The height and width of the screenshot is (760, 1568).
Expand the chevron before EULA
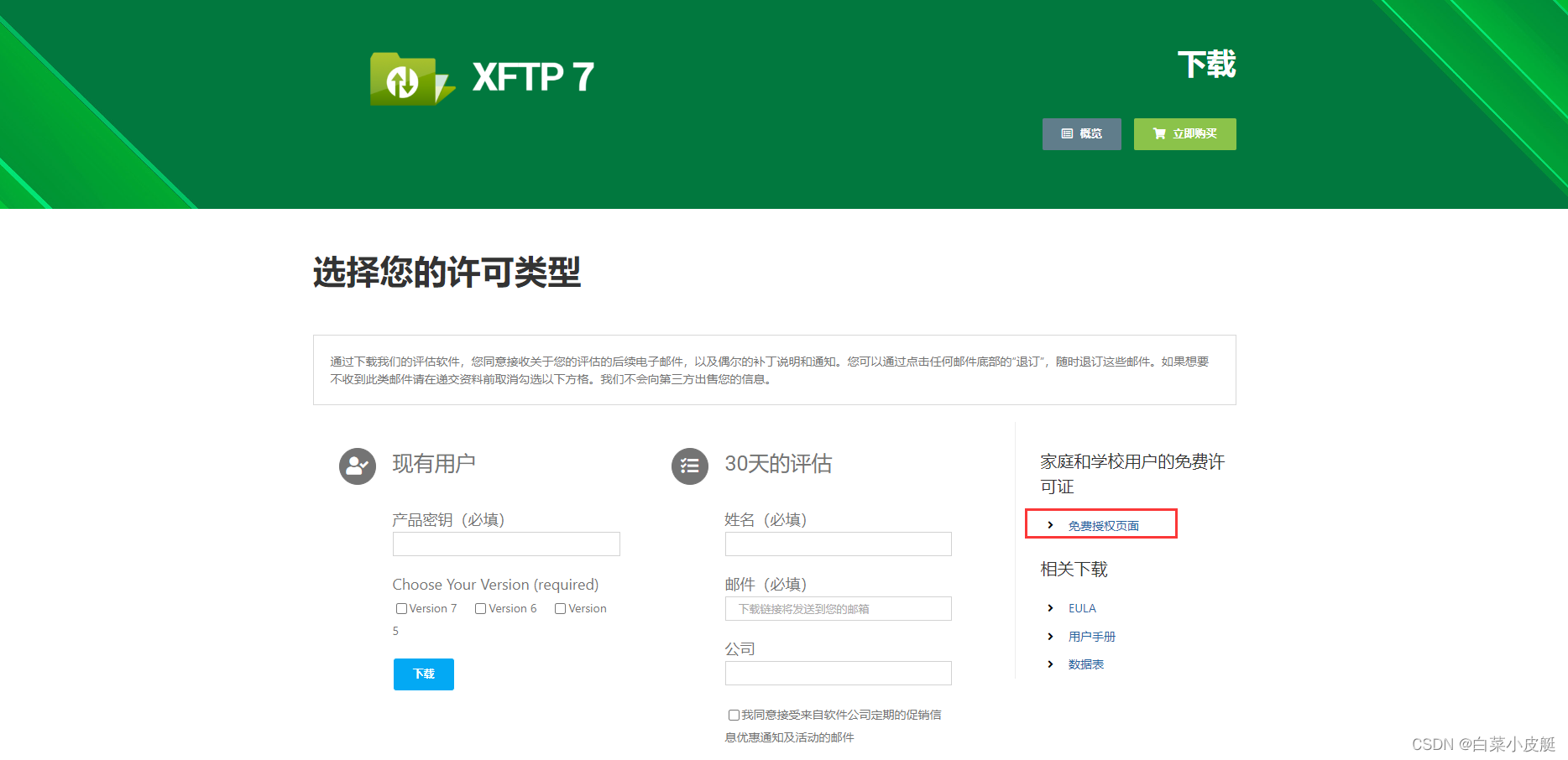[x=1049, y=607]
